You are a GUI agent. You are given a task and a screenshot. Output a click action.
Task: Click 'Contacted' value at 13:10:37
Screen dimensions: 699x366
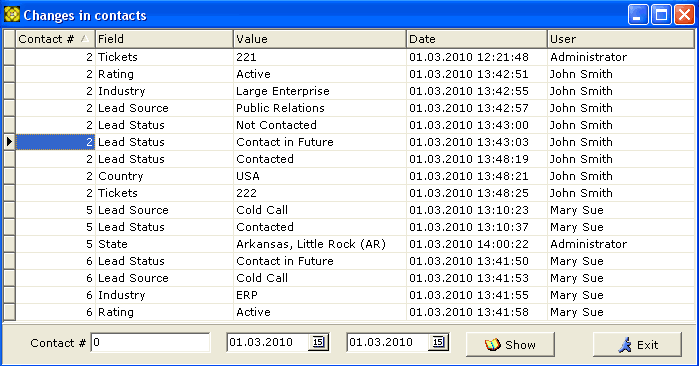(320, 227)
